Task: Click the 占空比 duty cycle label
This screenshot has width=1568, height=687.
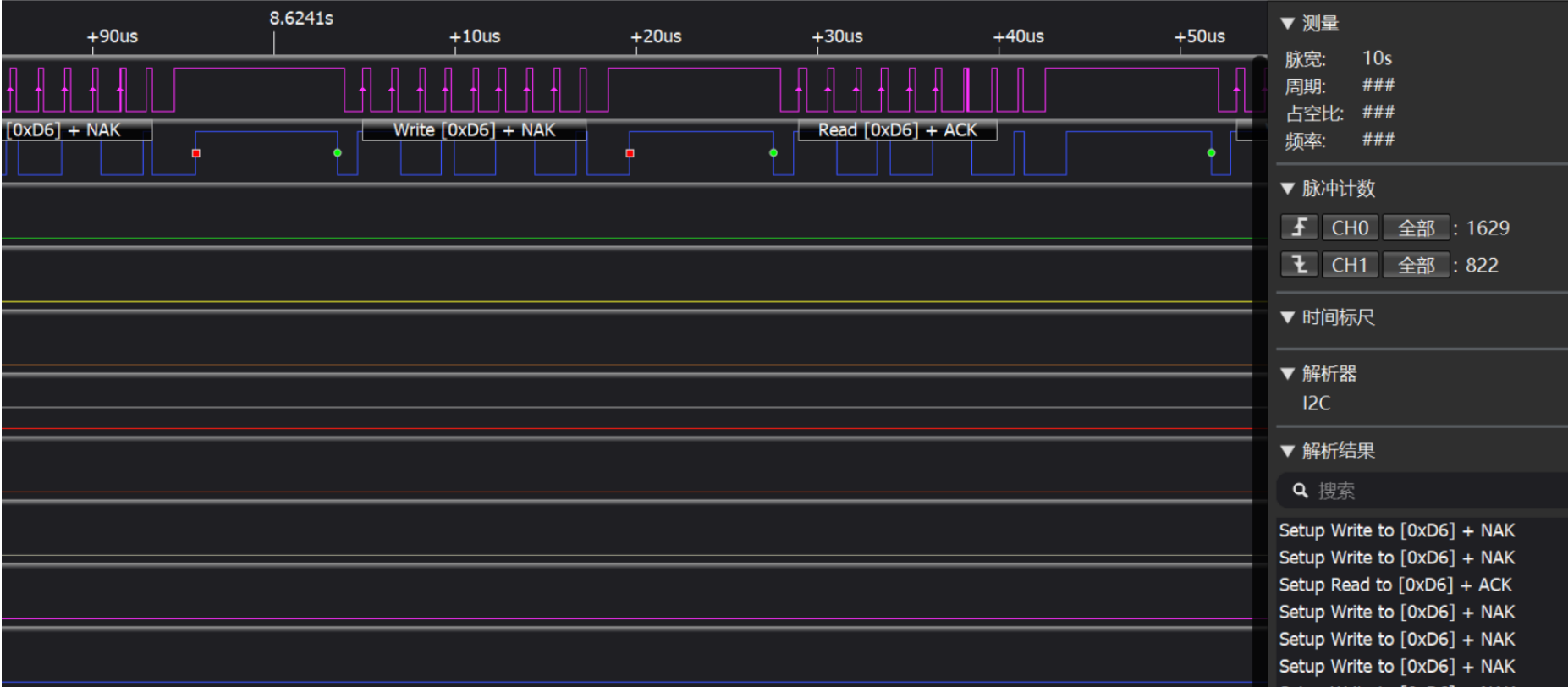Action: (1314, 113)
